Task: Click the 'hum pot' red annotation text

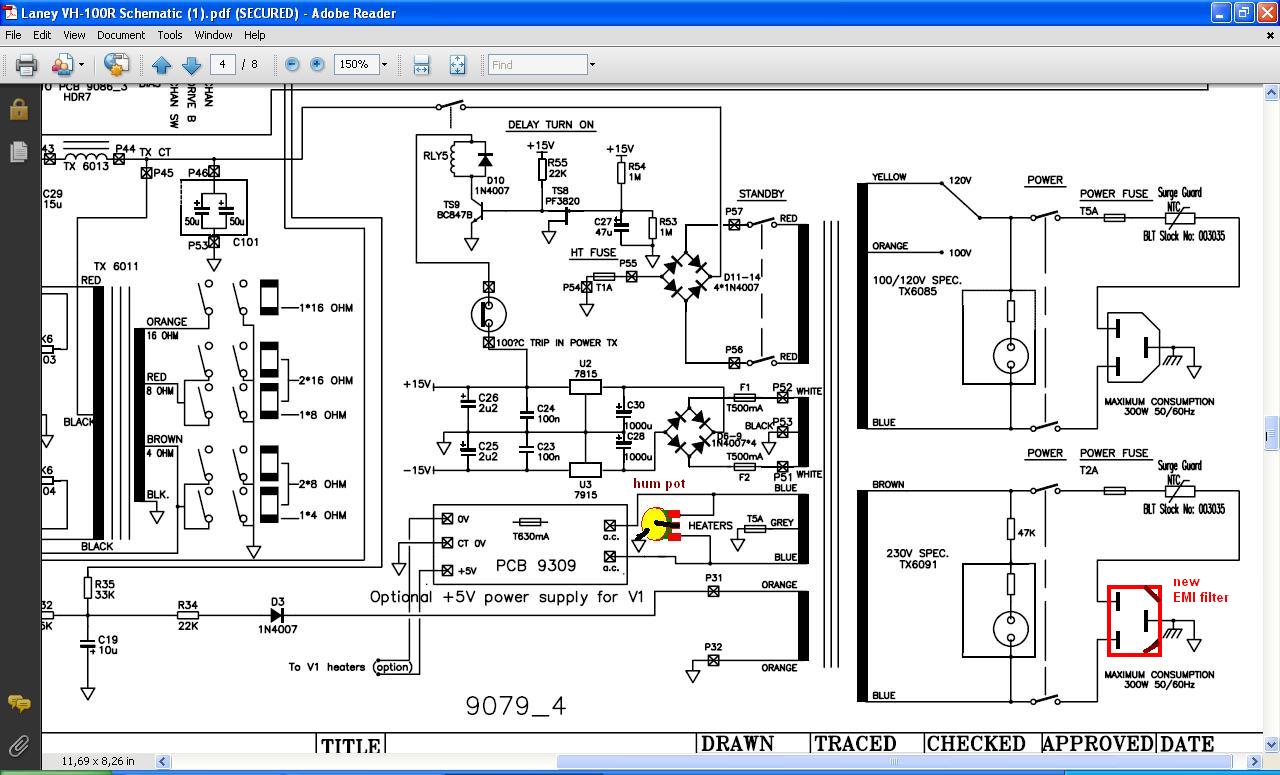Action: (x=659, y=484)
